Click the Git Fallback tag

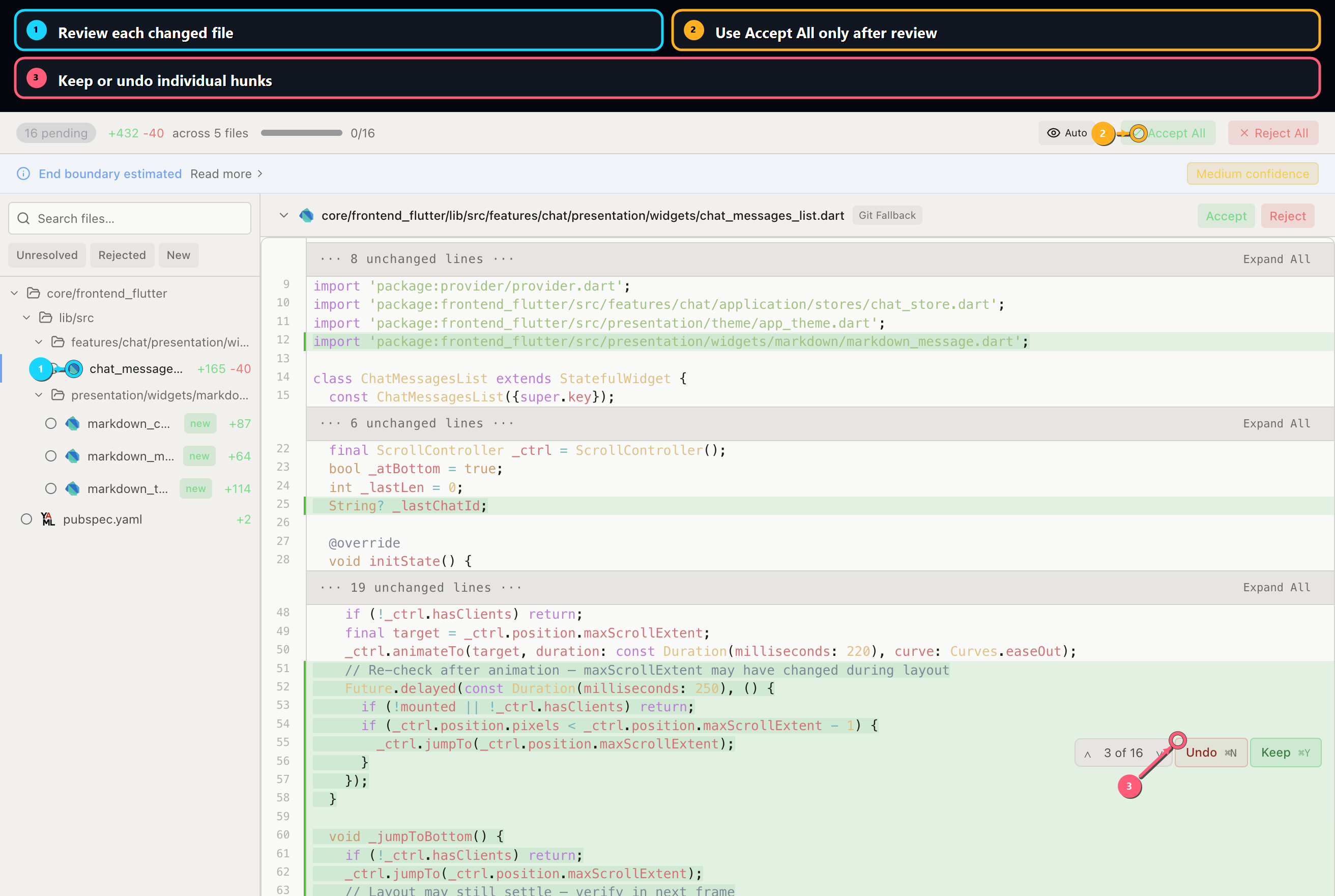click(887, 215)
